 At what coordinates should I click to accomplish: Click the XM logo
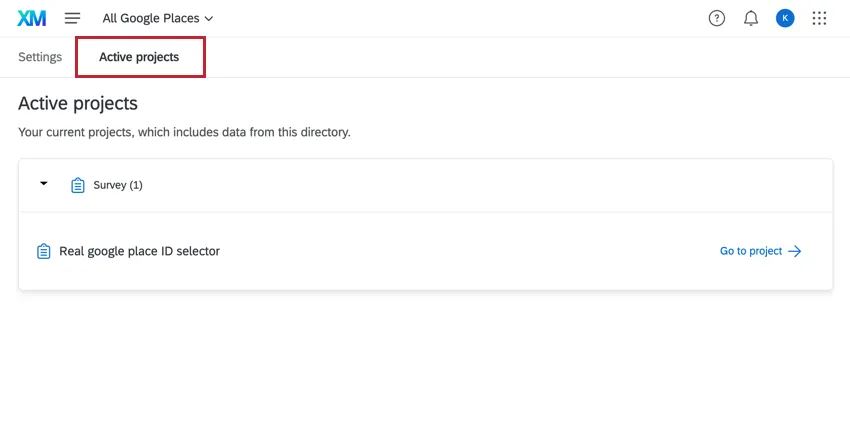[30, 18]
